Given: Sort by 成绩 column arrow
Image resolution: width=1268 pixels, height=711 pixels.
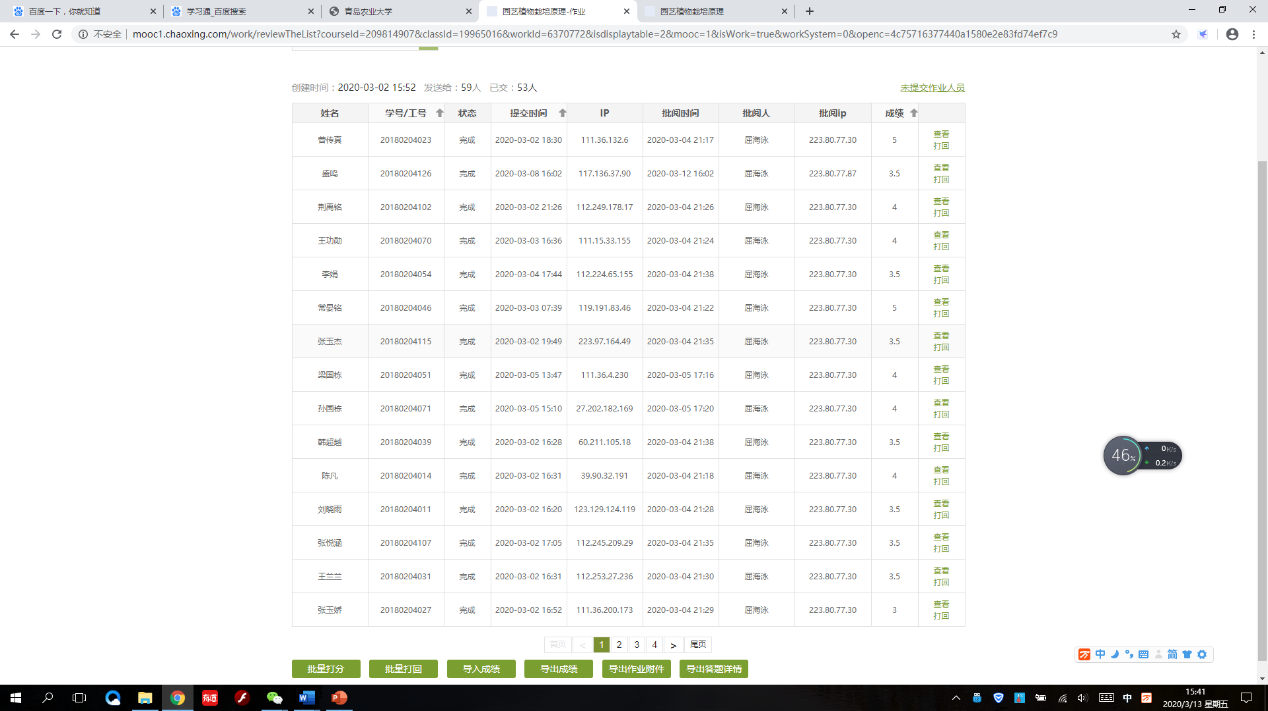Looking at the screenshot, I should [913, 113].
